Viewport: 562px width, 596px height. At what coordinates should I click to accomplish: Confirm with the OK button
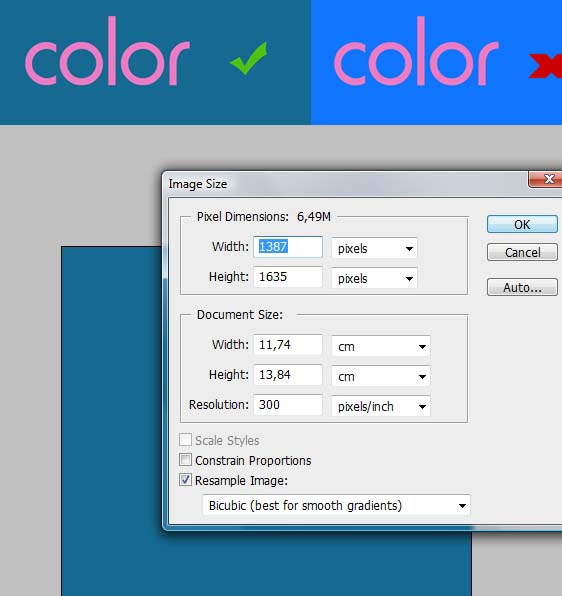pos(522,224)
